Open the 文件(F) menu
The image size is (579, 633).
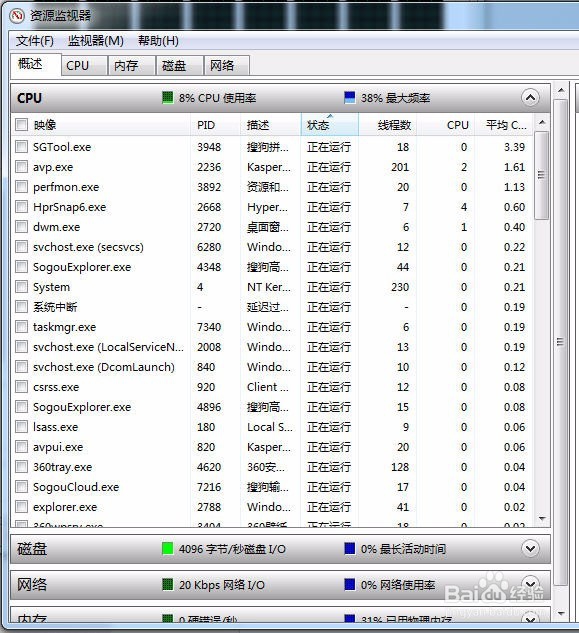[35, 41]
